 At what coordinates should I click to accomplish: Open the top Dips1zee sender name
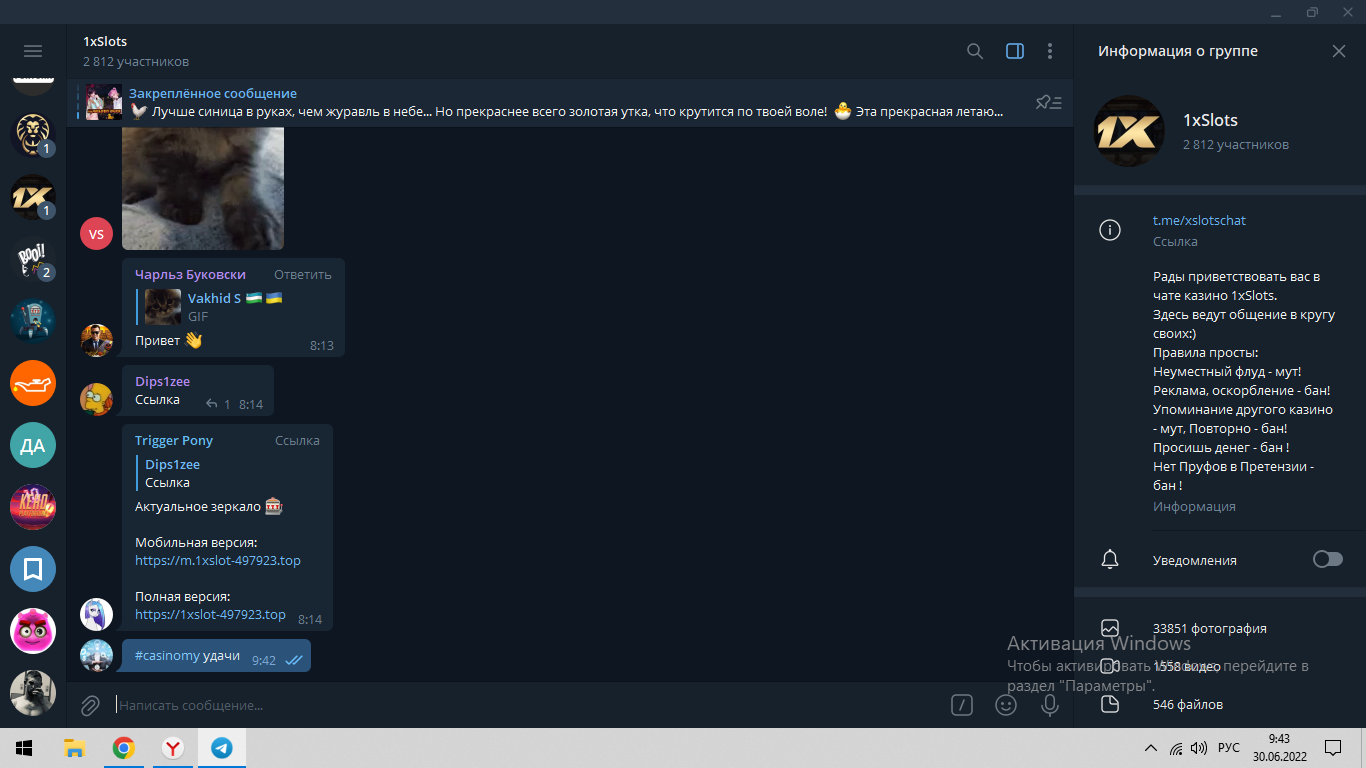coord(162,381)
